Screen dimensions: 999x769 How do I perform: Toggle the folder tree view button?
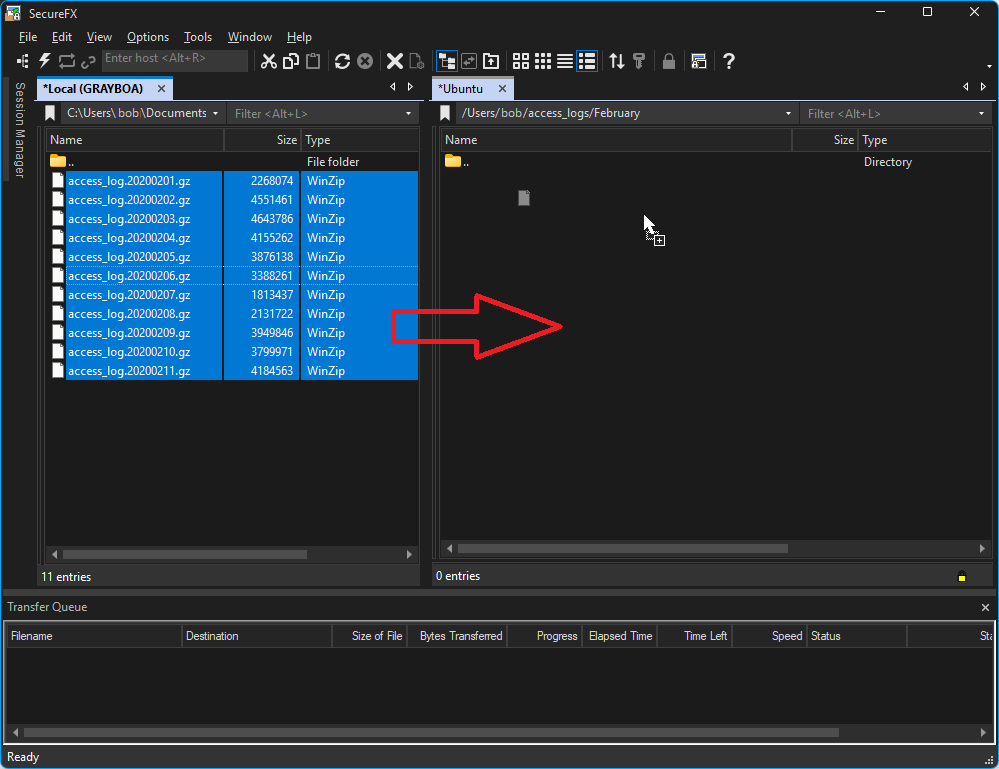tap(446, 61)
